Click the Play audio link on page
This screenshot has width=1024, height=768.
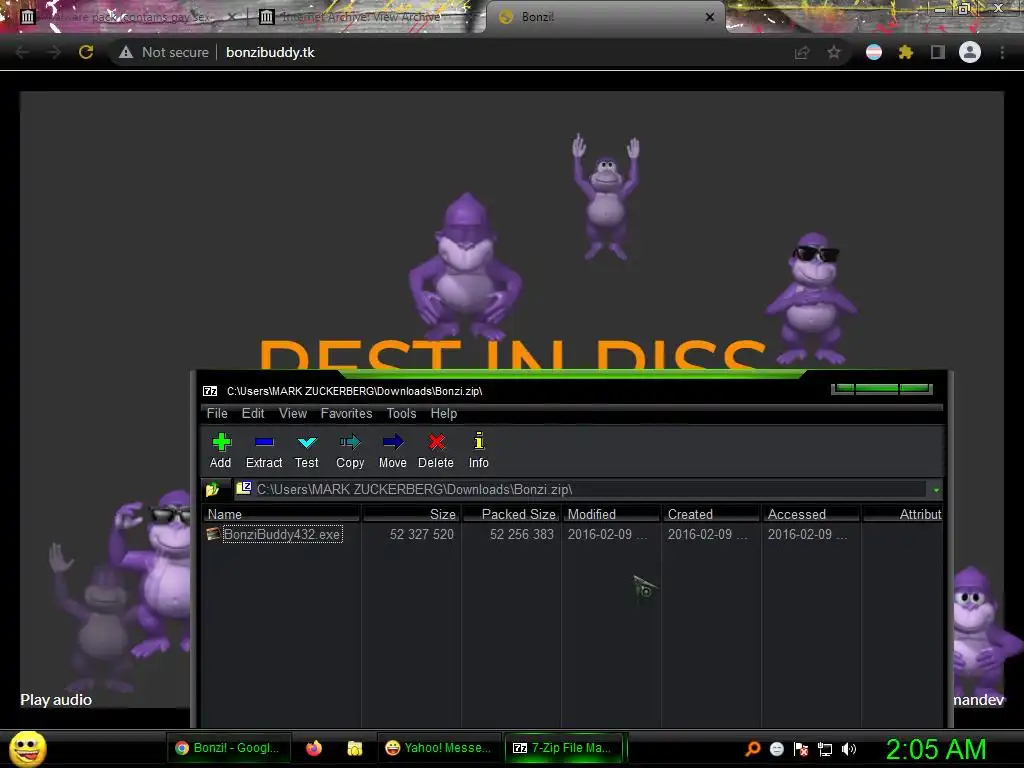56,700
